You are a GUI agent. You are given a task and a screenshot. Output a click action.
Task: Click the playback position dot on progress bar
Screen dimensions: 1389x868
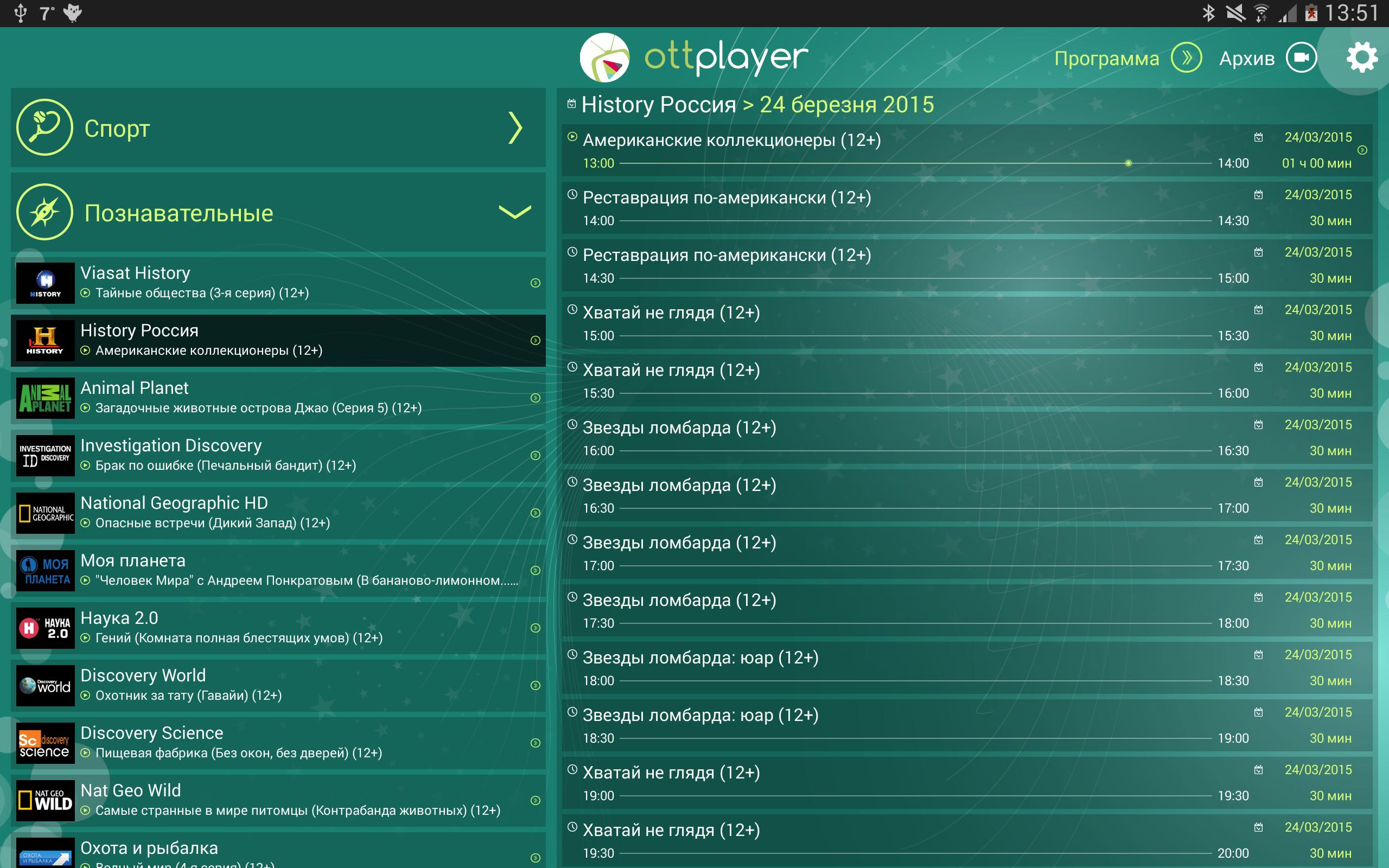1128,163
